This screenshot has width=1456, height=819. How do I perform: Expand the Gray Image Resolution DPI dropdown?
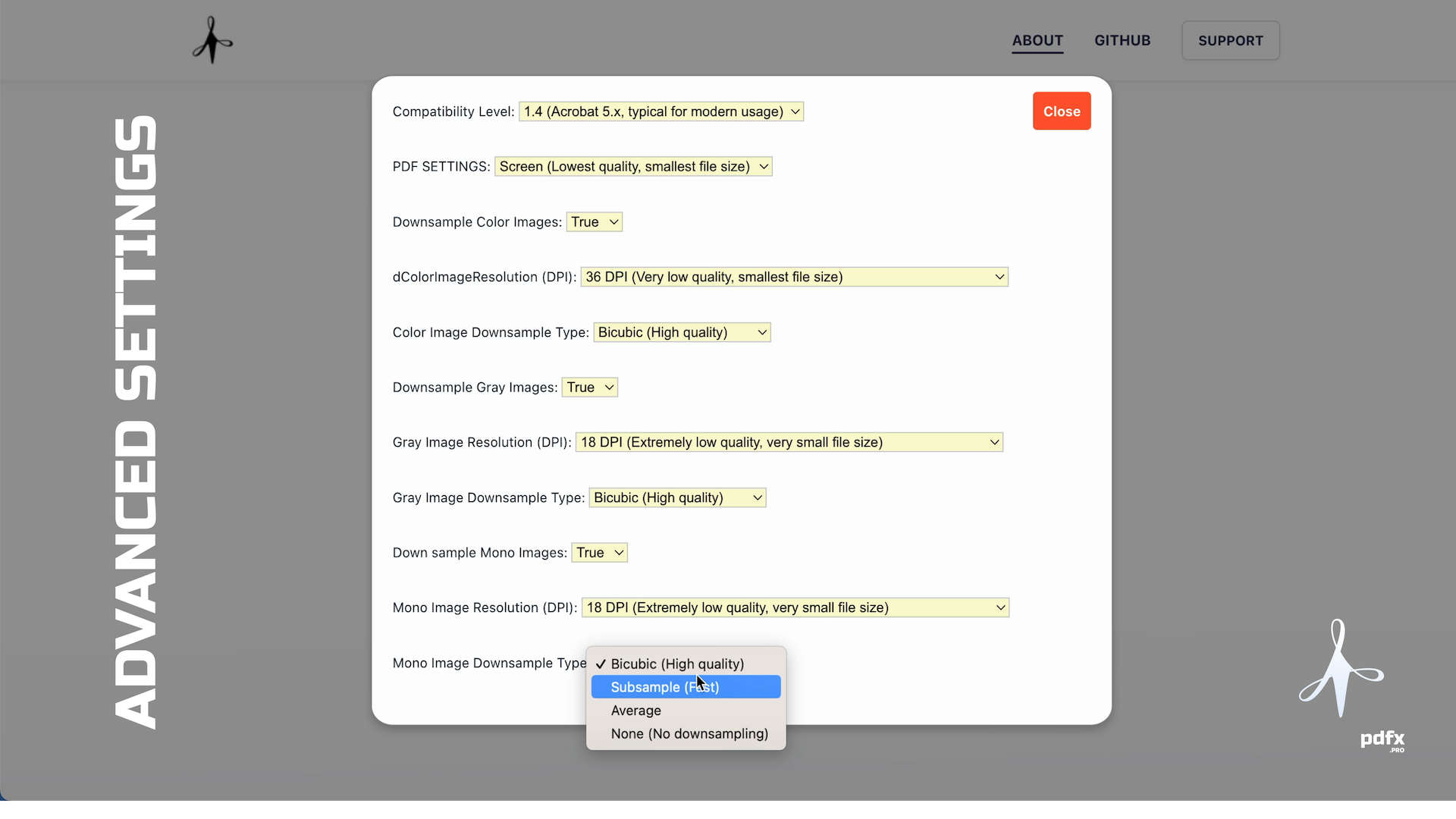pyautogui.click(x=789, y=442)
